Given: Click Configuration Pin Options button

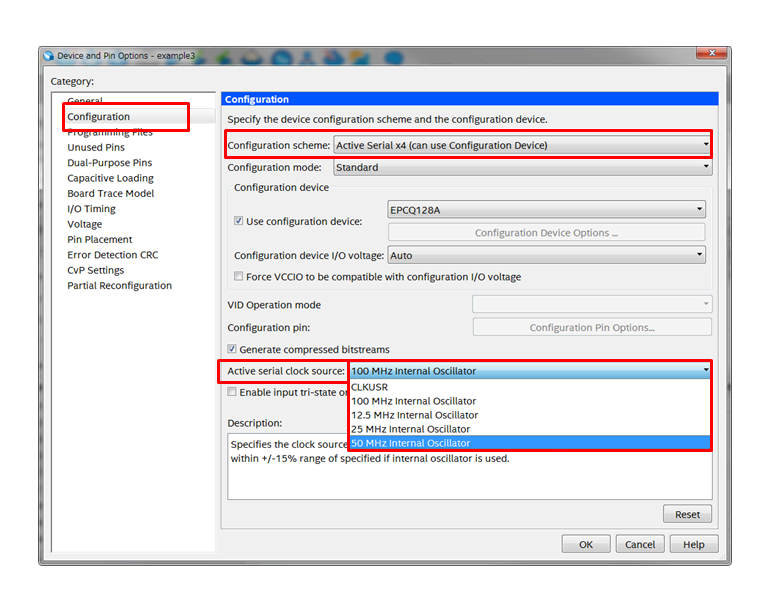Looking at the screenshot, I should tap(592, 327).
